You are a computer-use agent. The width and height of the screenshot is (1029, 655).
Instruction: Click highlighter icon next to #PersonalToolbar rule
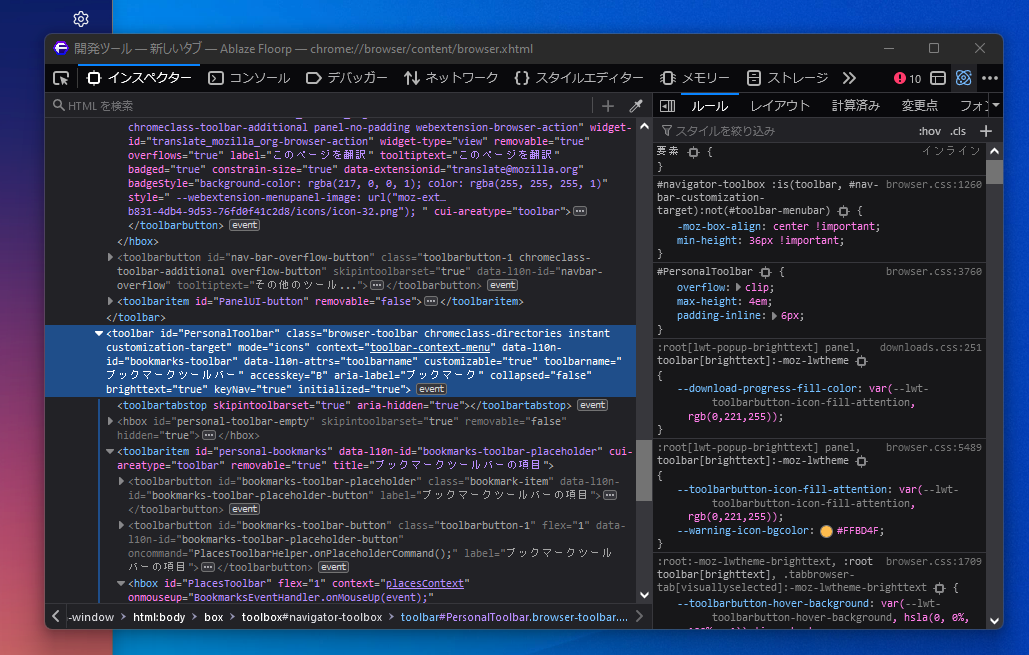pos(765,272)
